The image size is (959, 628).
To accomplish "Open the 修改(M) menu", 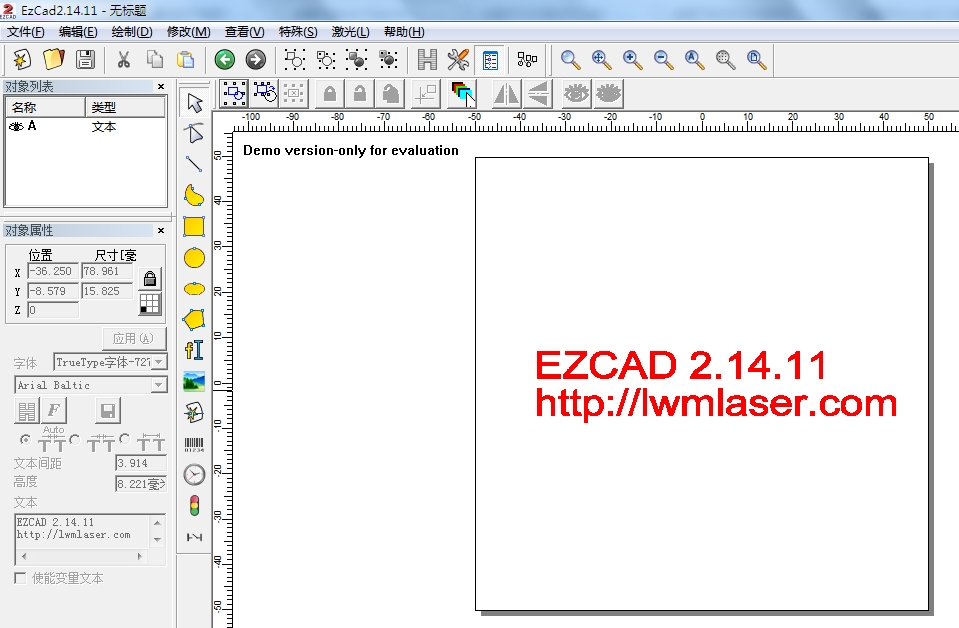I will tap(188, 32).
